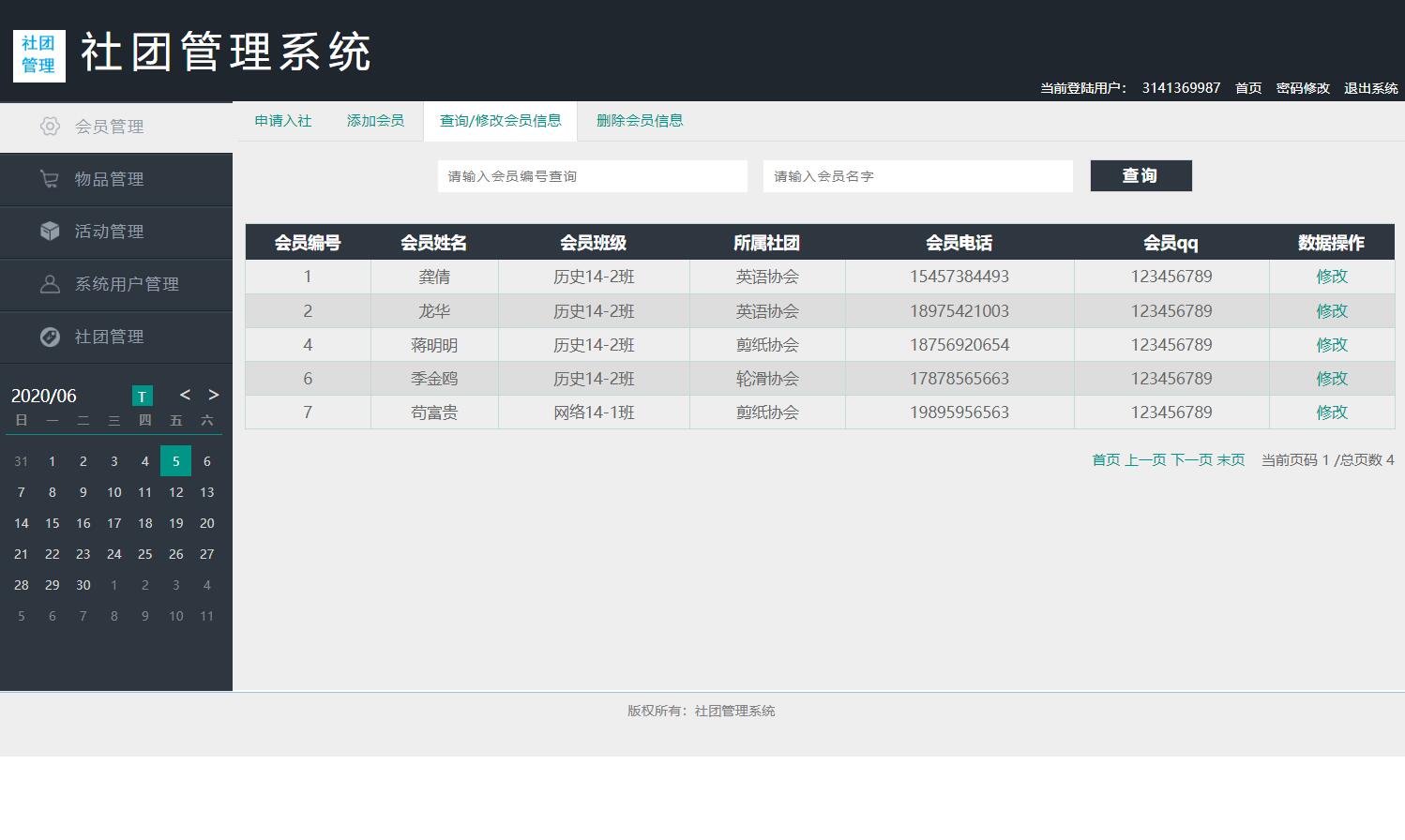Click the person icon for 系统用户管理
This screenshot has width=1405, height=840.
click(50, 284)
